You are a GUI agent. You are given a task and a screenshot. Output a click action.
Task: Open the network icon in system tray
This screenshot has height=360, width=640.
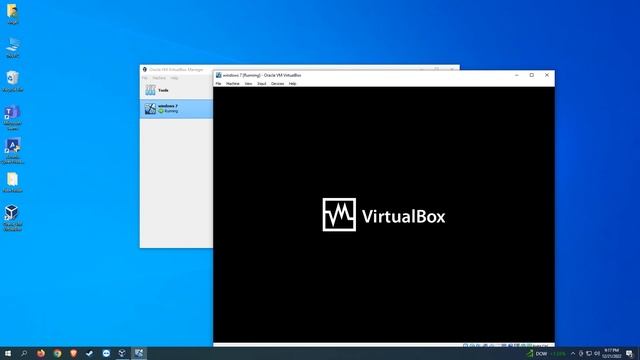589,353
